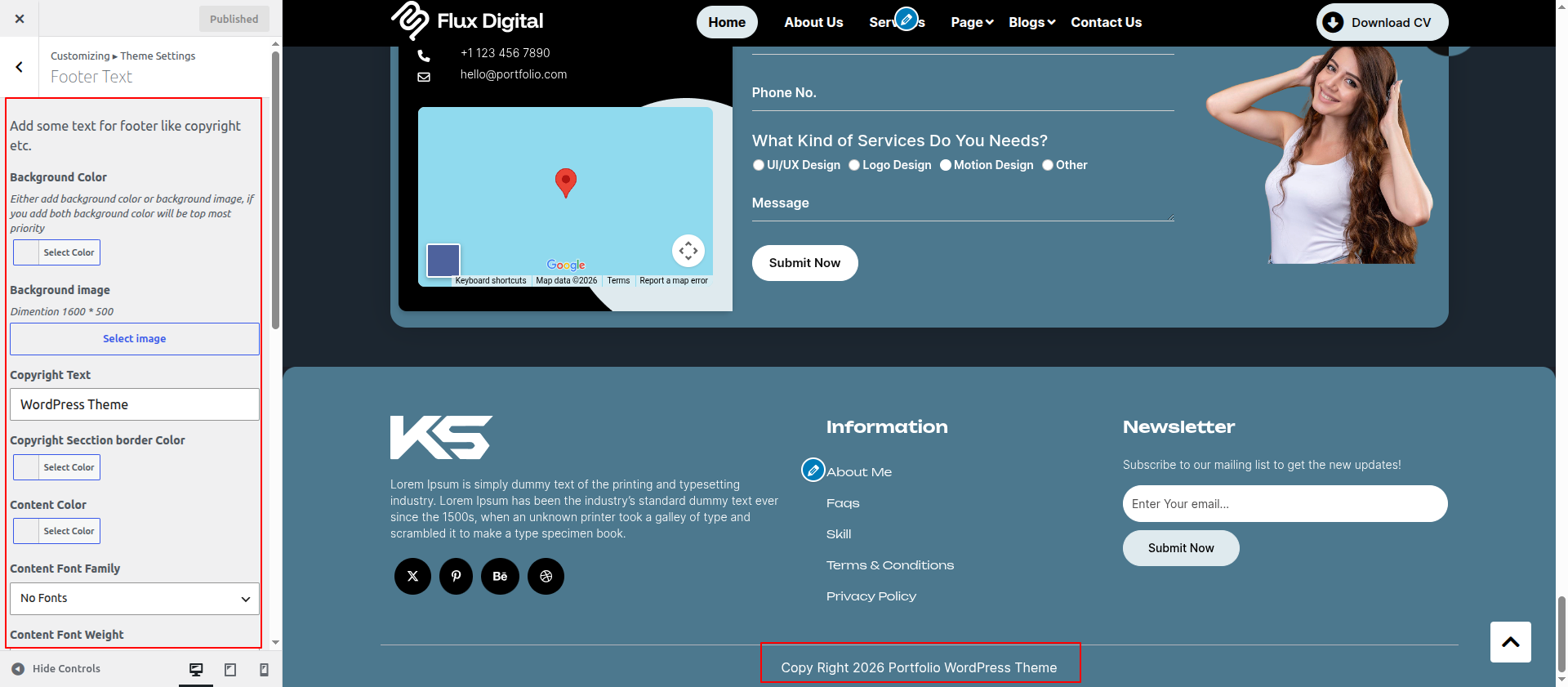This screenshot has width=1568, height=687.
Task: Click the Flux Digital logo icon
Action: [410, 20]
